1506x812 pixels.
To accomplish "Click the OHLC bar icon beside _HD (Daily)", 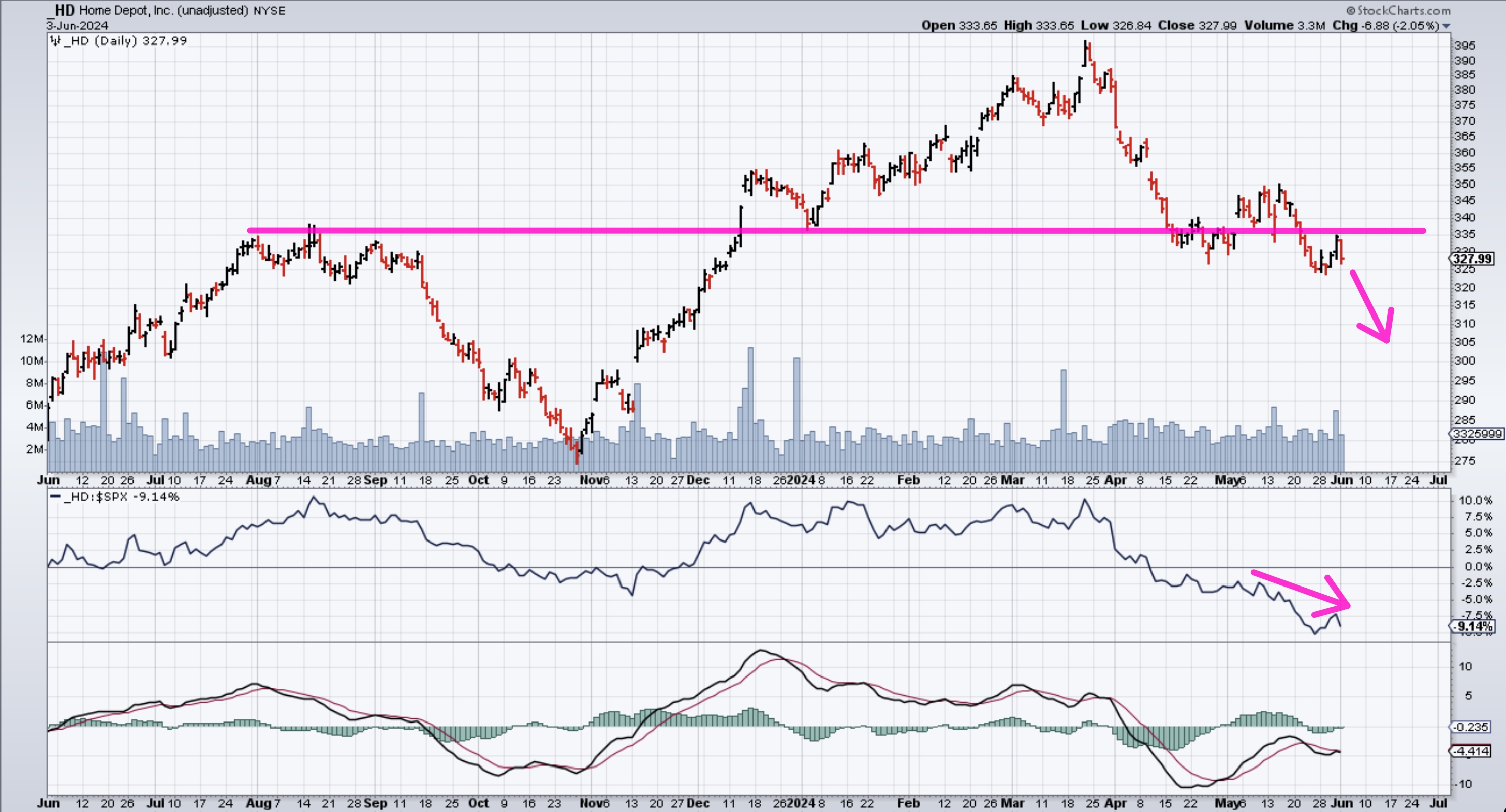I will pos(55,41).
